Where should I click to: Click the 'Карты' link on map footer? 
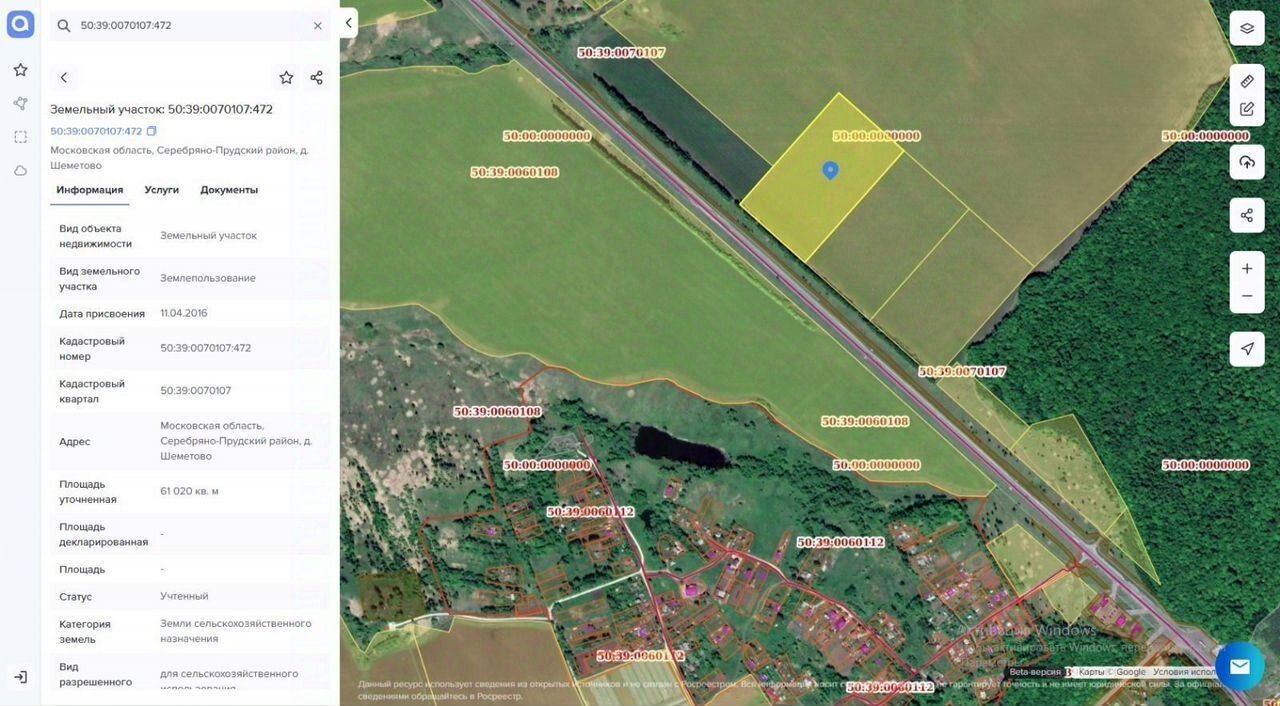click(1092, 672)
